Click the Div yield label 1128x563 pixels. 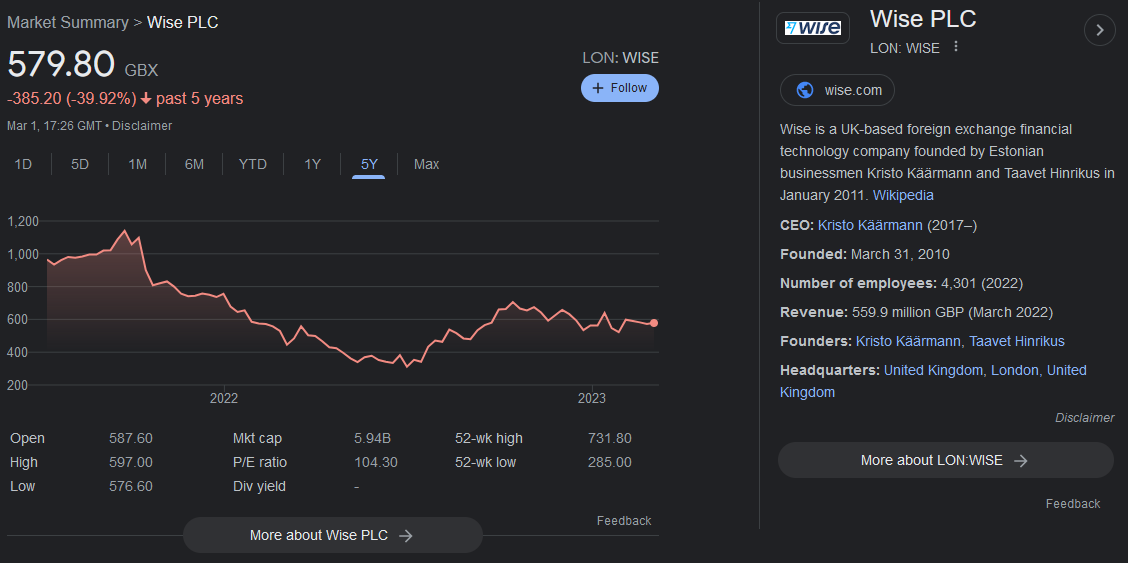[259, 486]
